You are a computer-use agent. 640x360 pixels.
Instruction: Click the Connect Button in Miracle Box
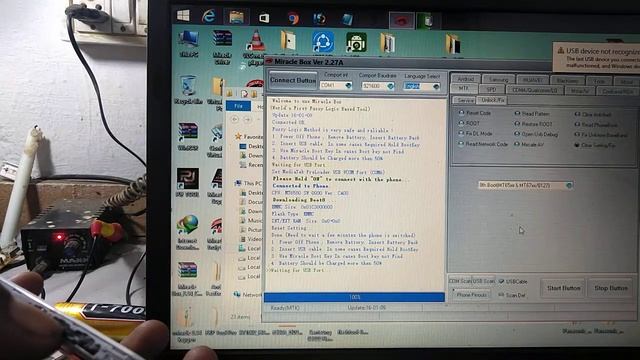pyautogui.click(x=293, y=80)
